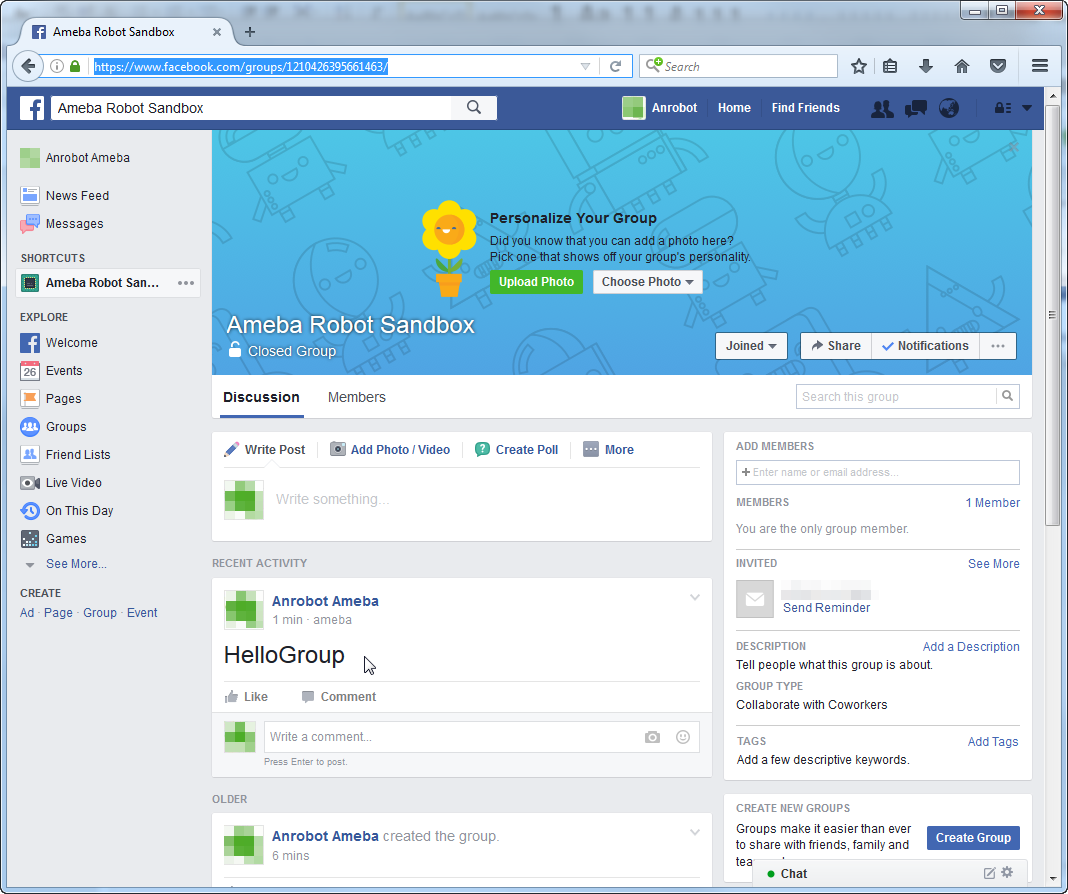This screenshot has height=894, width=1068.
Task: Click the site information icon in address bar
Action: point(57,66)
